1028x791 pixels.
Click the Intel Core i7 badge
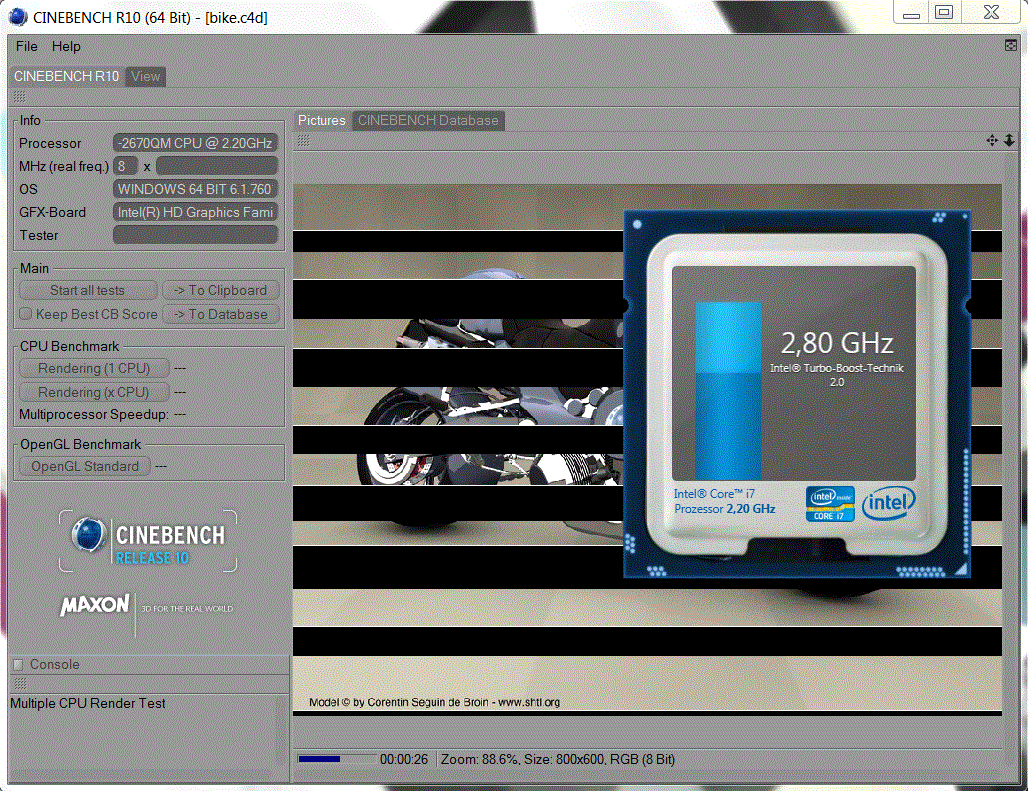click(x=830, y=504)
